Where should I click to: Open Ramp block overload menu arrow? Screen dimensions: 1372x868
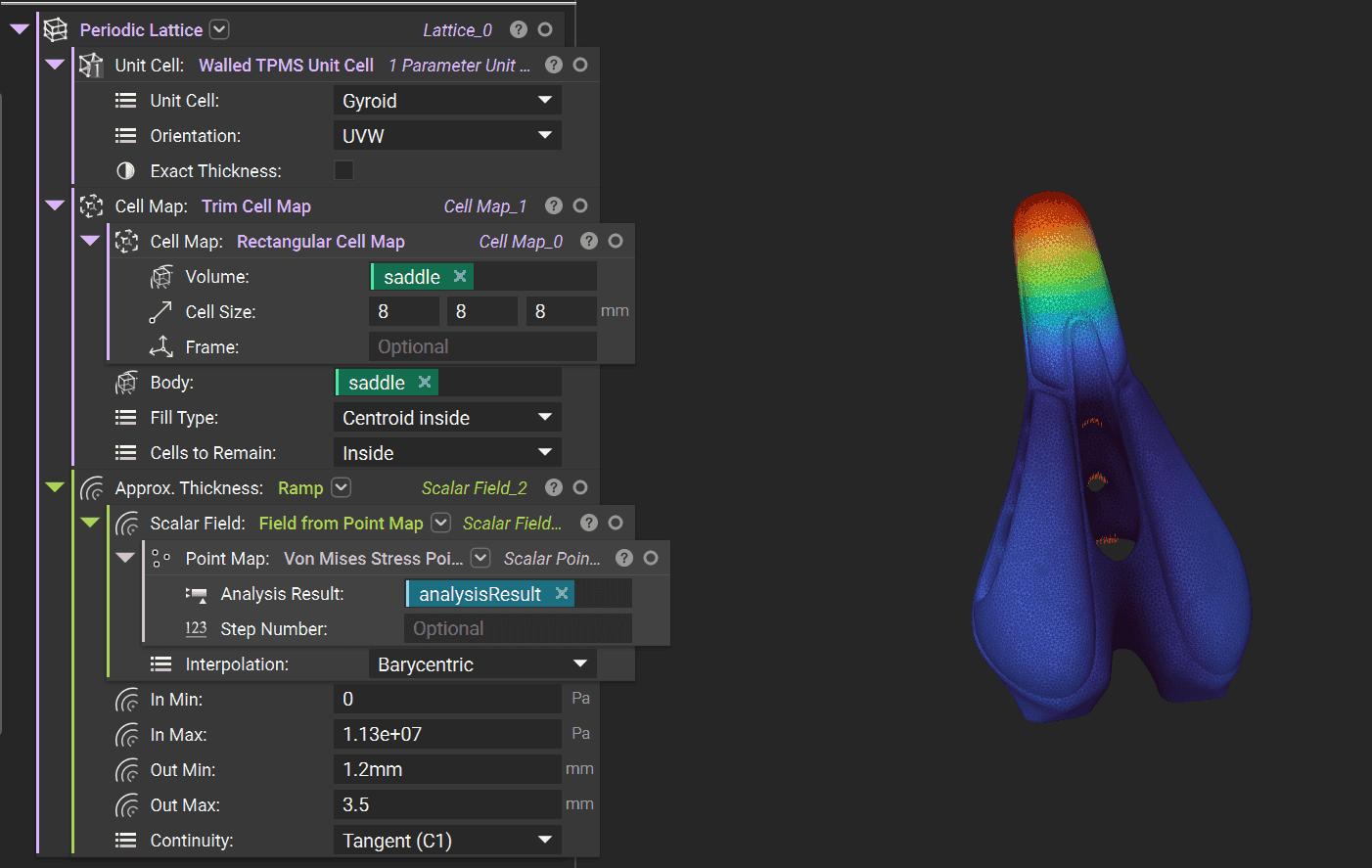point(341,487)
